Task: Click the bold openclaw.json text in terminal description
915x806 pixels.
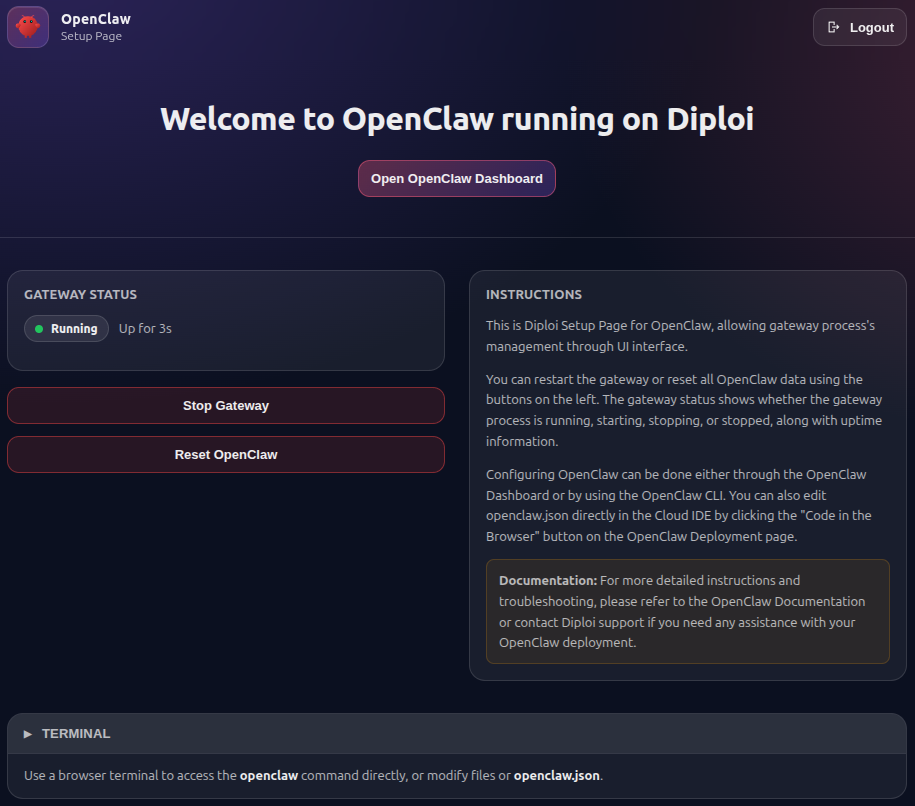Action: click(x=556, y=775)
